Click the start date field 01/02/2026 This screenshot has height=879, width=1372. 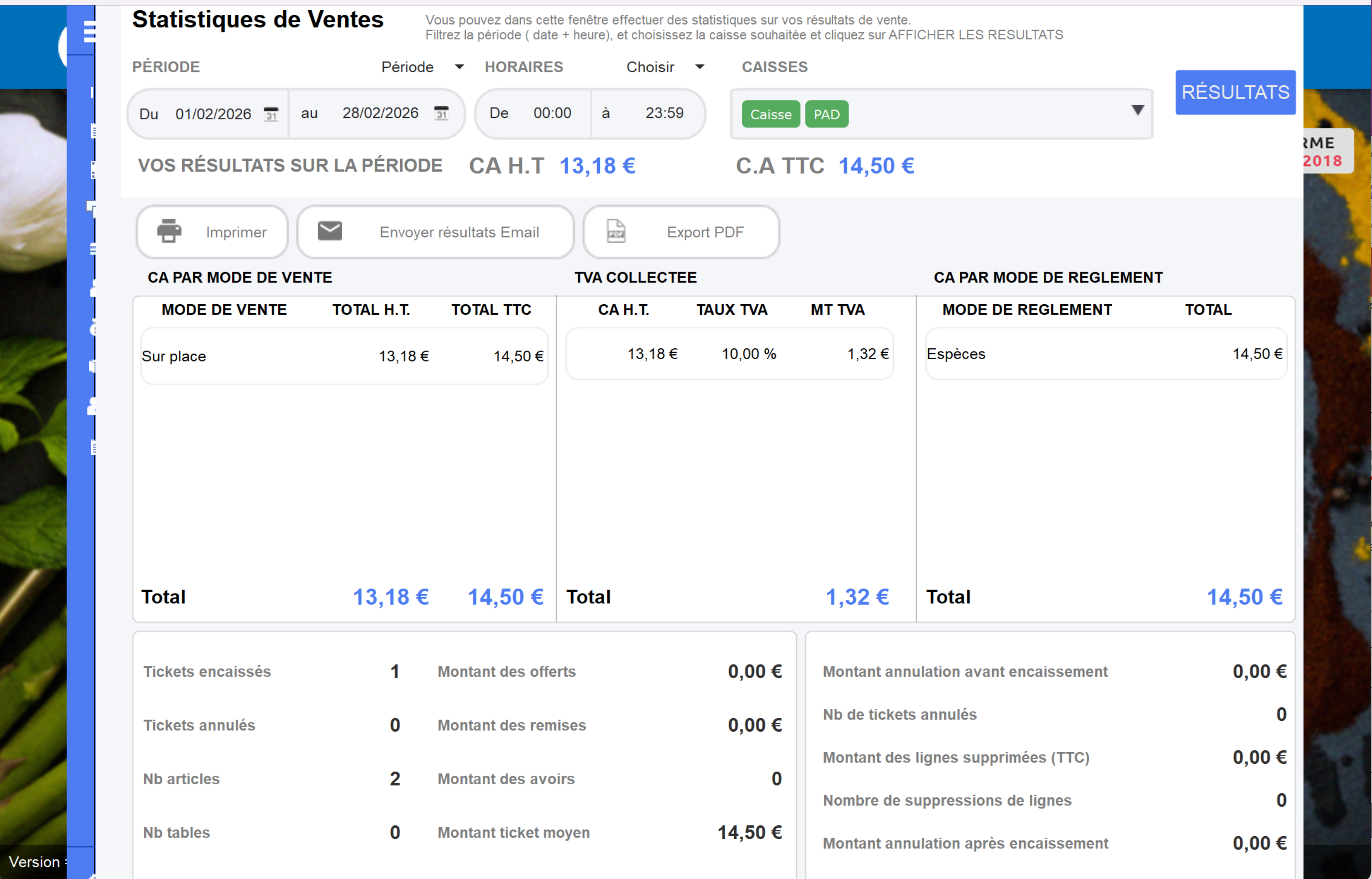(x=213, y=114)
